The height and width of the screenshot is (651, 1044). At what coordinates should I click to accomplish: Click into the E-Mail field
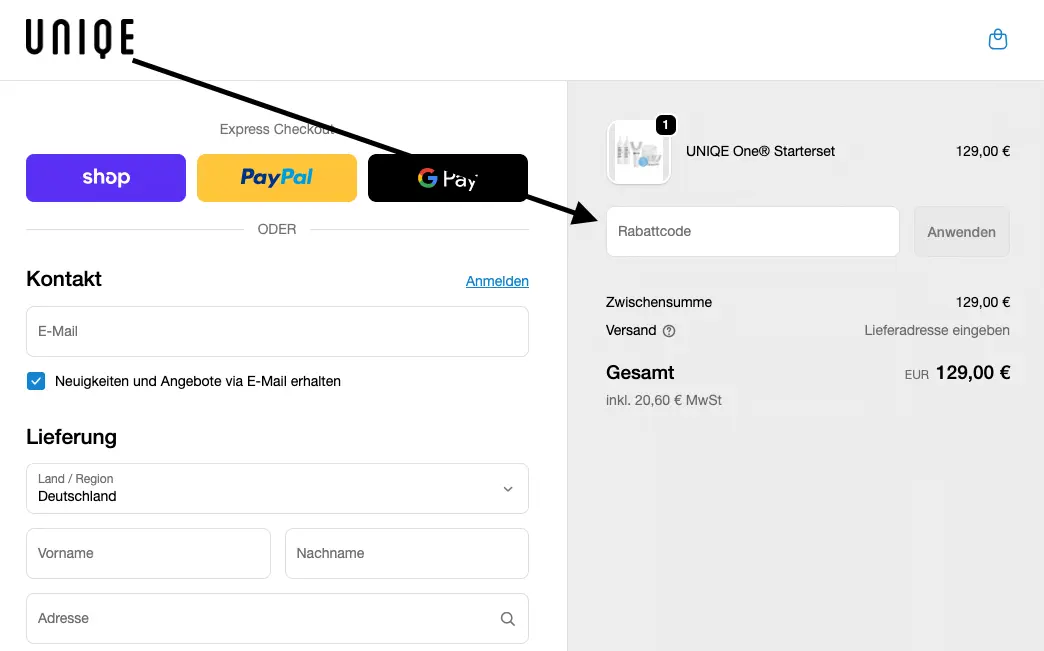click(277, 332)
